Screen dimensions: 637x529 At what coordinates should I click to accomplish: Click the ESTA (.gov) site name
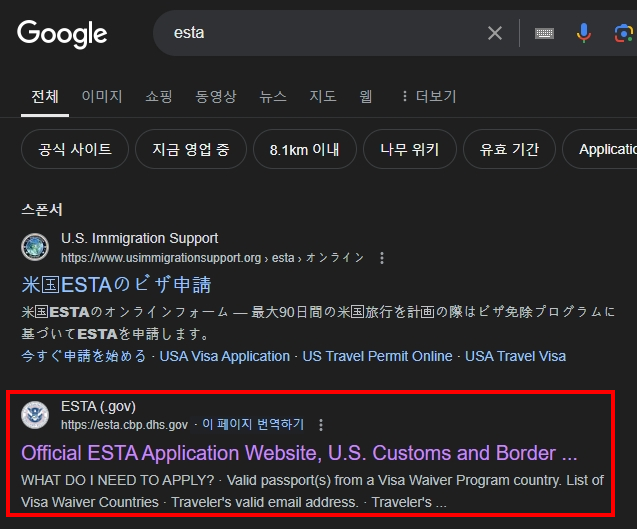click(x=98, y=406)
